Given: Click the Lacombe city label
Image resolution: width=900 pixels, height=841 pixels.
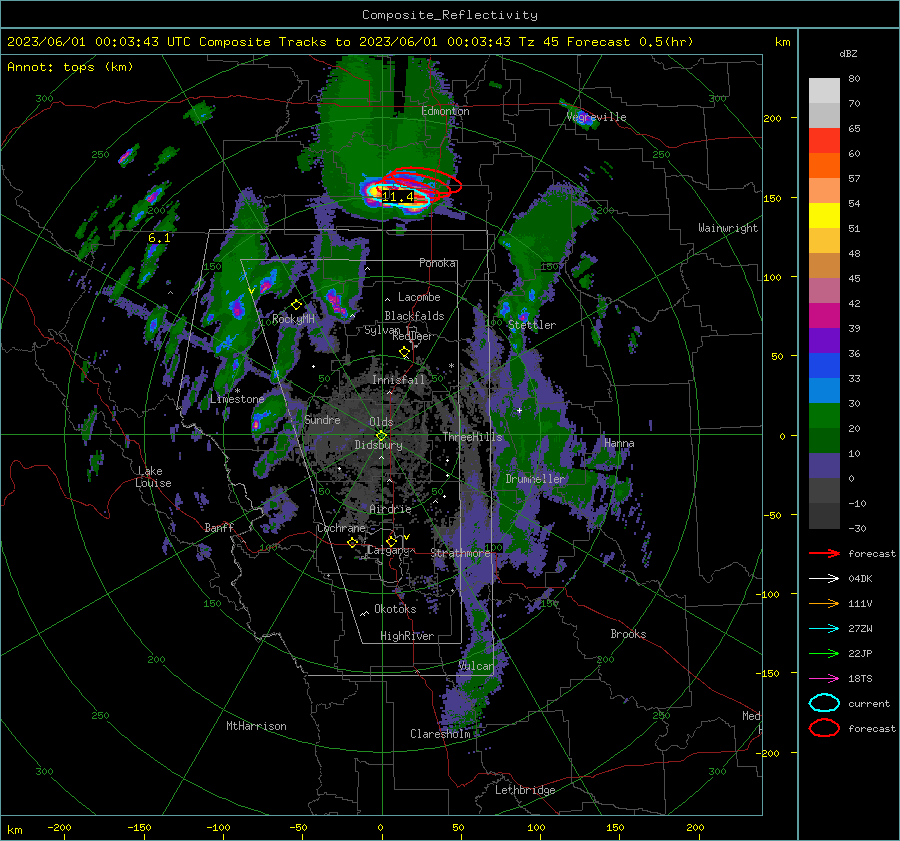Looking at the screenshot, I should point(419,297).
